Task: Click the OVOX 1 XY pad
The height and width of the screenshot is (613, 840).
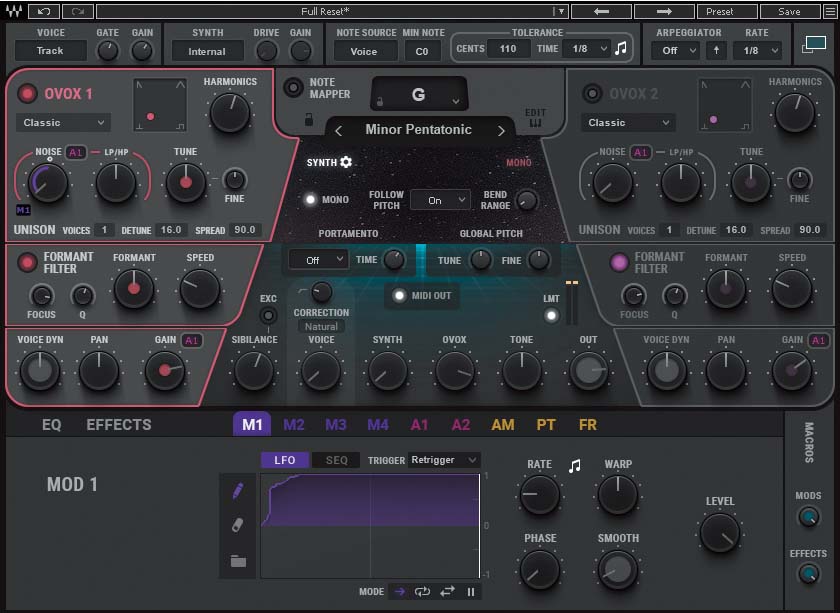Action: [160, 105]
